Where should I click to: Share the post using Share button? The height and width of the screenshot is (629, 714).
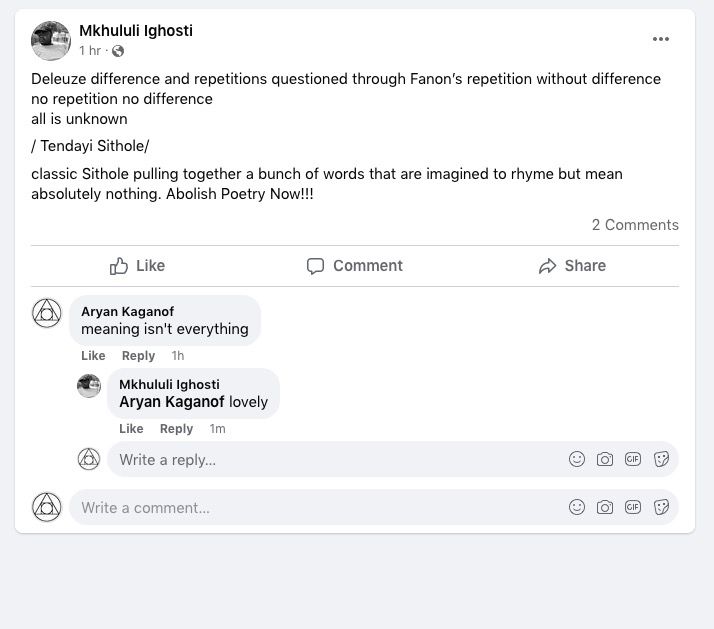click(x=572, y=266)
